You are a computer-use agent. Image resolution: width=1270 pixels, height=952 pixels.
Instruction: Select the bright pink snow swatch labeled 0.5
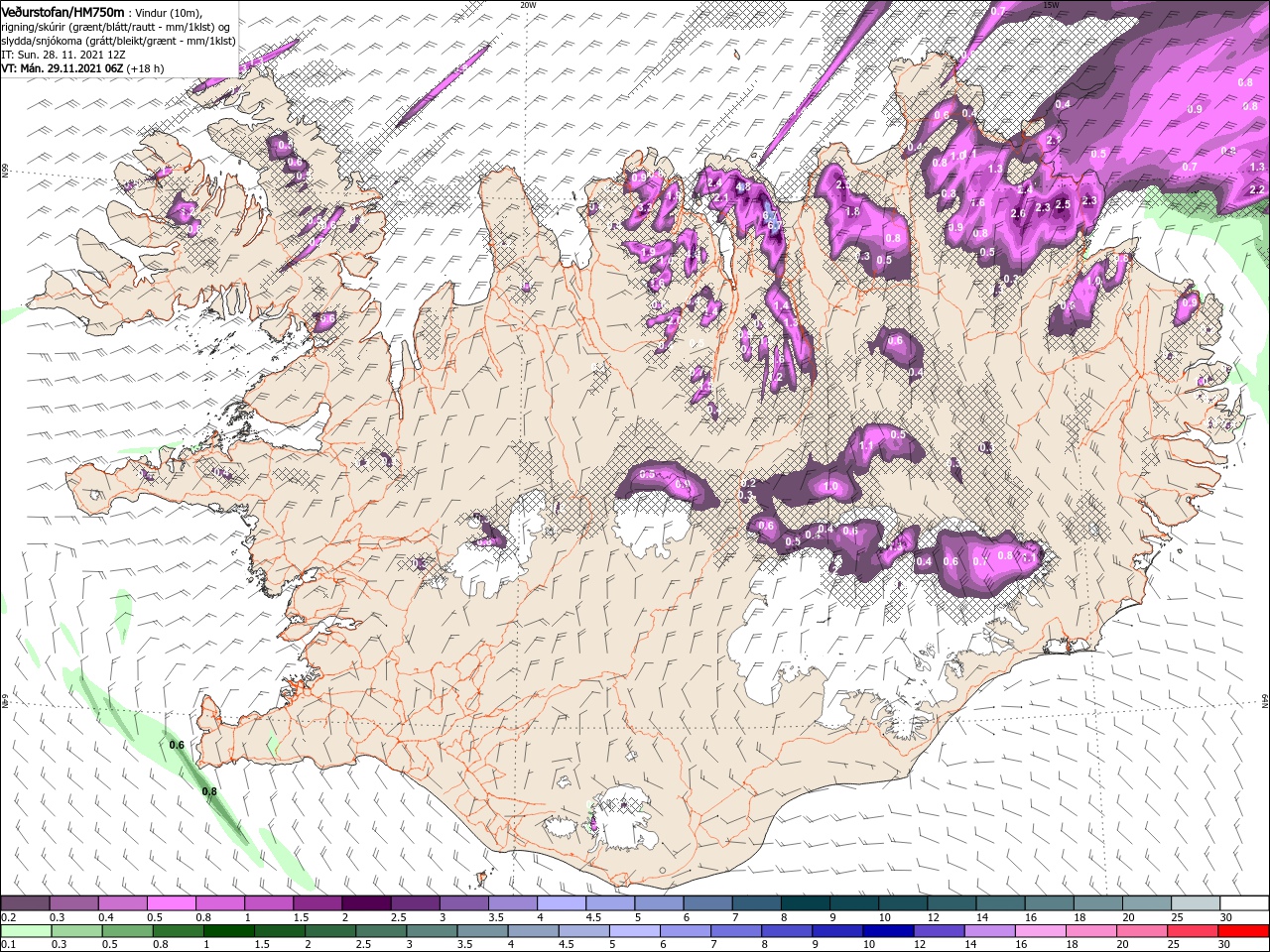[171, 903]
